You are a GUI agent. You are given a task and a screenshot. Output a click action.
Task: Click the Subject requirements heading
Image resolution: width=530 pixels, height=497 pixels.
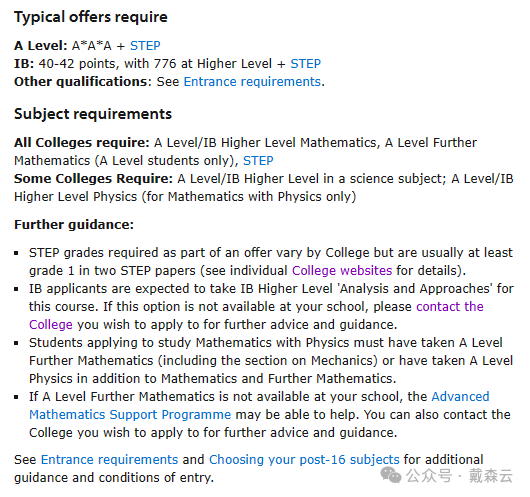point(93,114)
